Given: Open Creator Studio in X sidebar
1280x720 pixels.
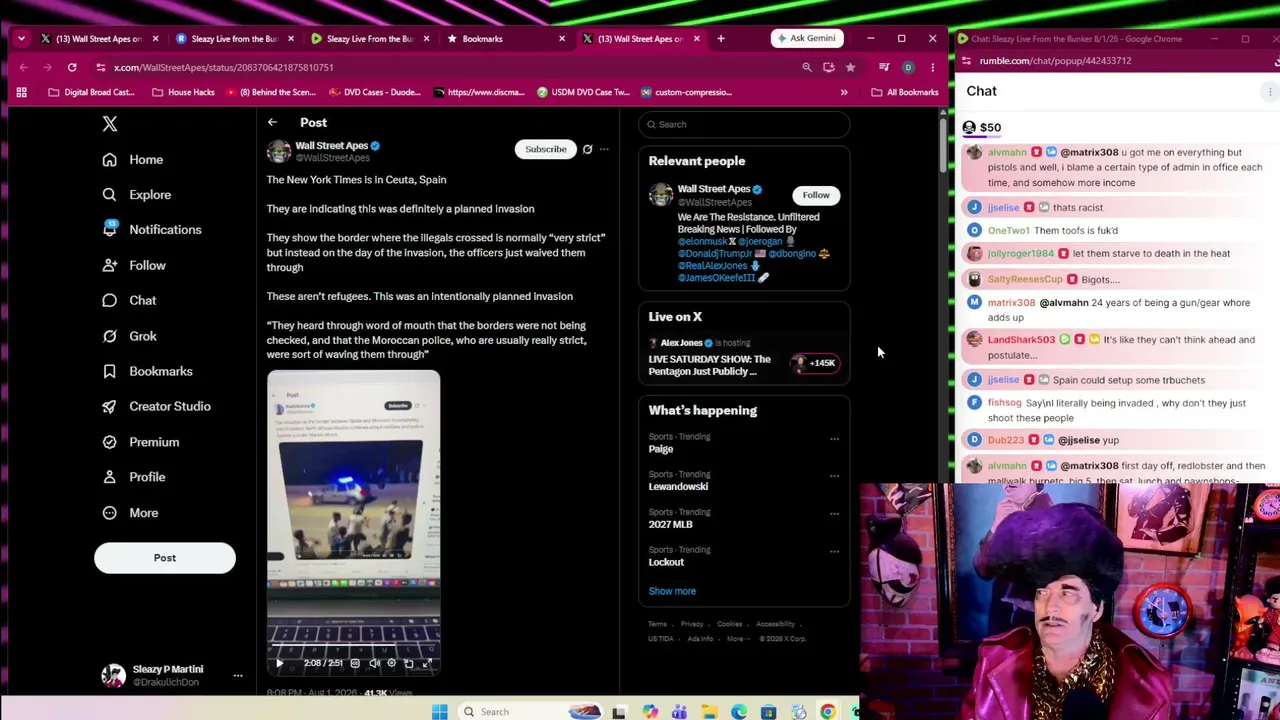Looking at the screenshot, I should [157, 407].
